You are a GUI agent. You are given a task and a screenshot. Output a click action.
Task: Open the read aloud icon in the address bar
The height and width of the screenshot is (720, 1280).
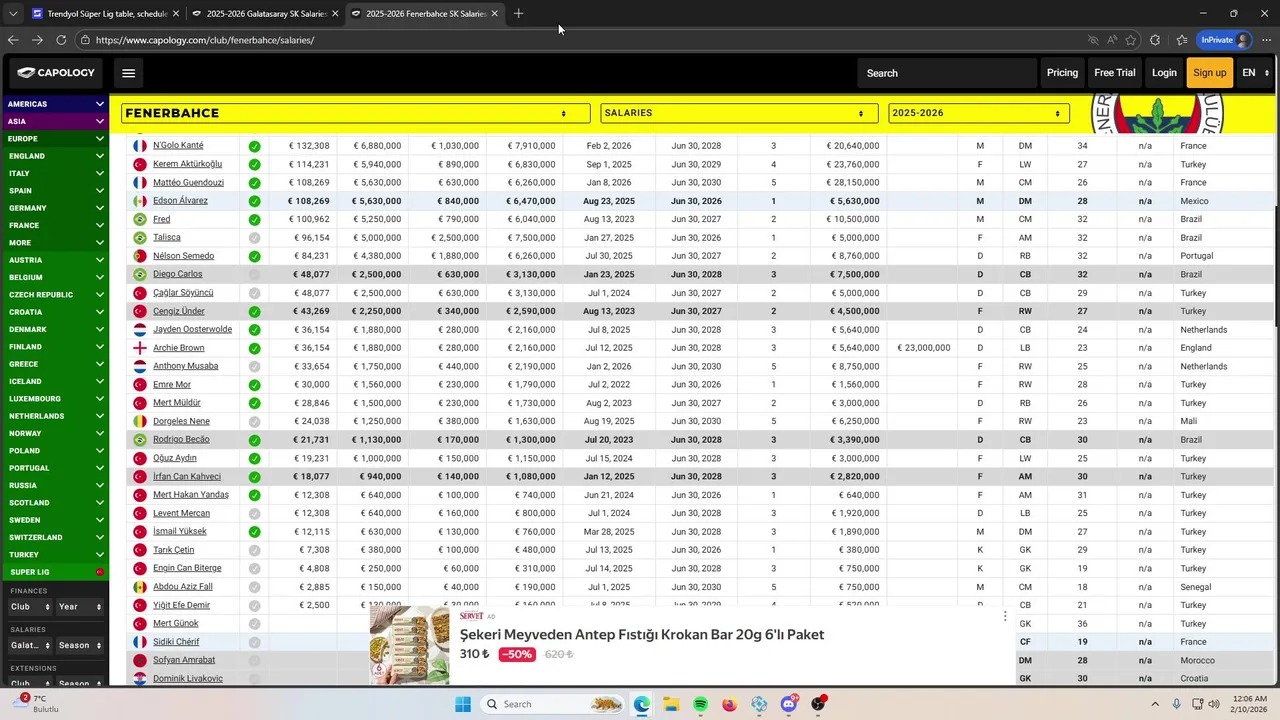pos(1112,40)
